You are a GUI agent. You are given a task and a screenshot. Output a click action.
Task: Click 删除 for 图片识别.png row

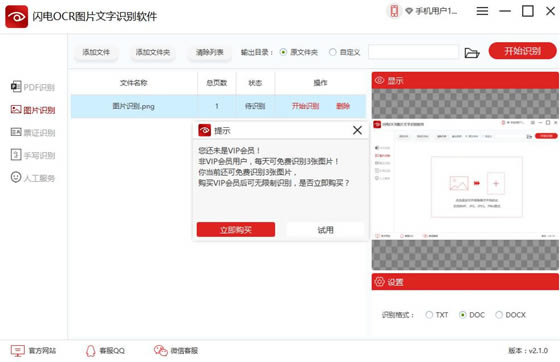[x=342, y=106]
